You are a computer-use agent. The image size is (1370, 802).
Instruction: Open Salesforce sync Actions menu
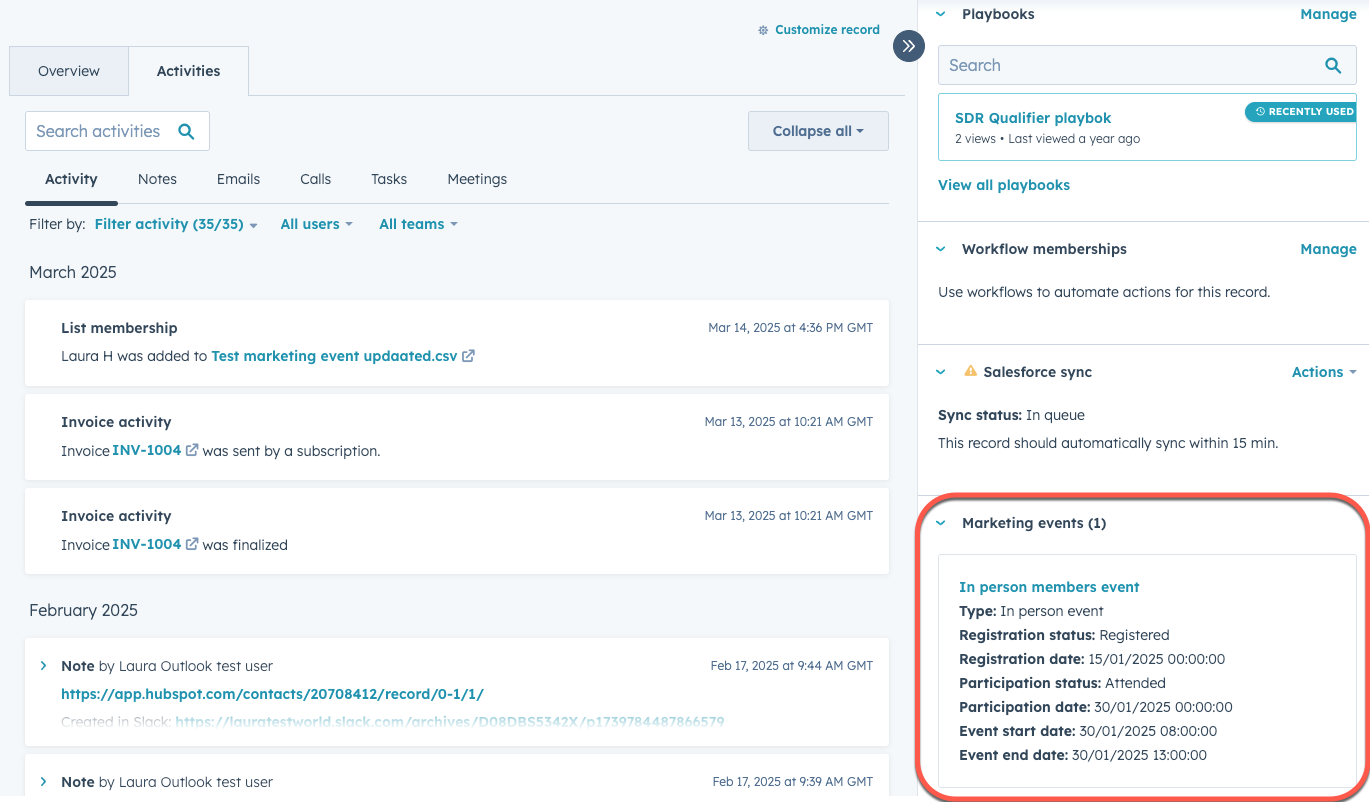coord(1323,372)
